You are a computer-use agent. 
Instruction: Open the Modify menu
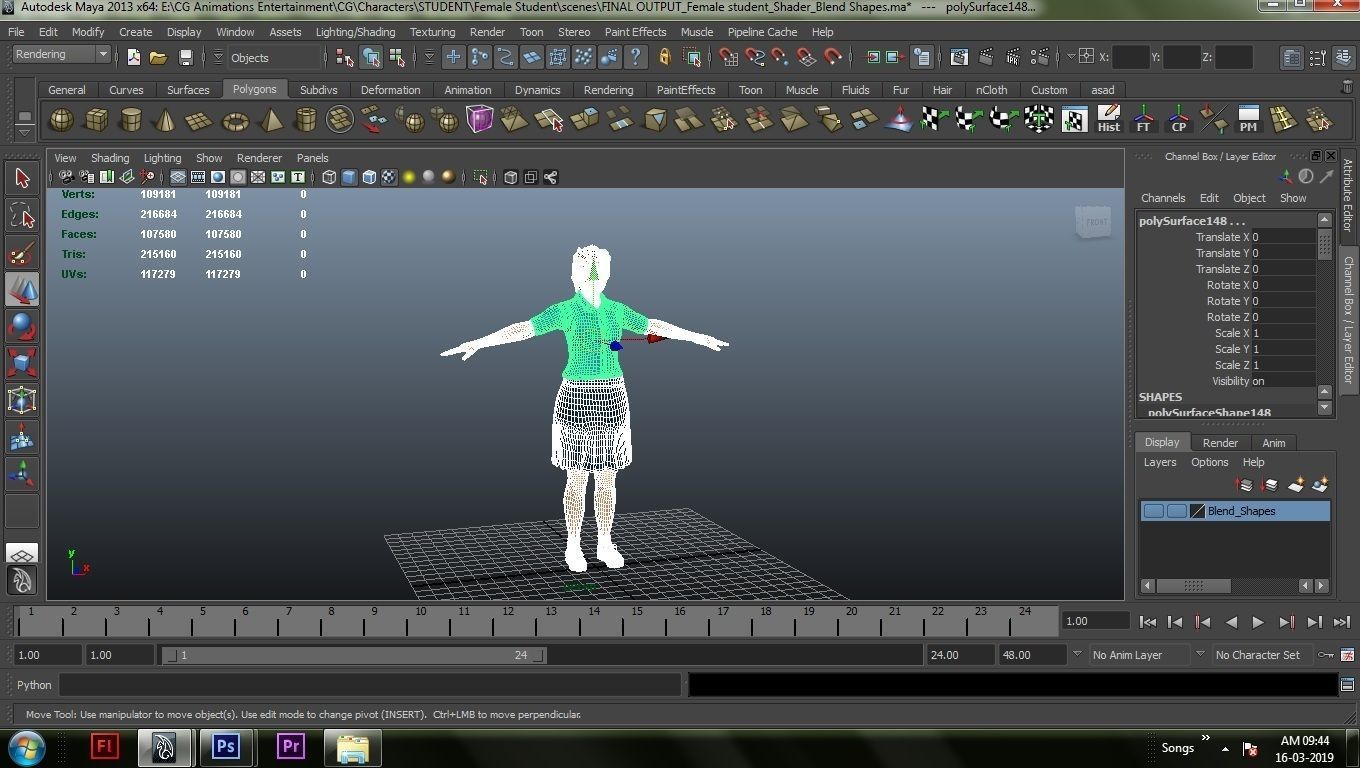(x=88, y=32)
